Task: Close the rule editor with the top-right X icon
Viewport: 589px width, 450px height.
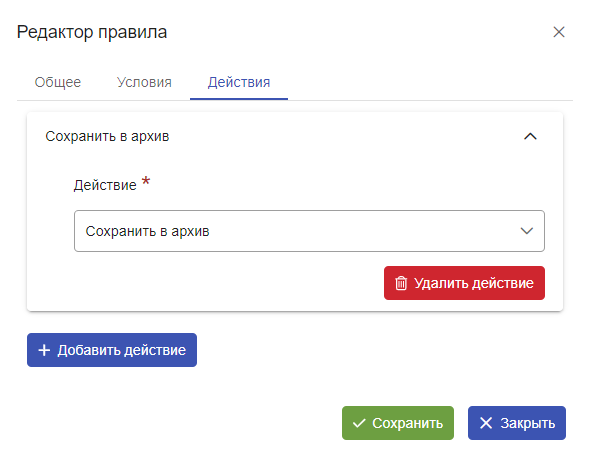Action: (559, 32)
